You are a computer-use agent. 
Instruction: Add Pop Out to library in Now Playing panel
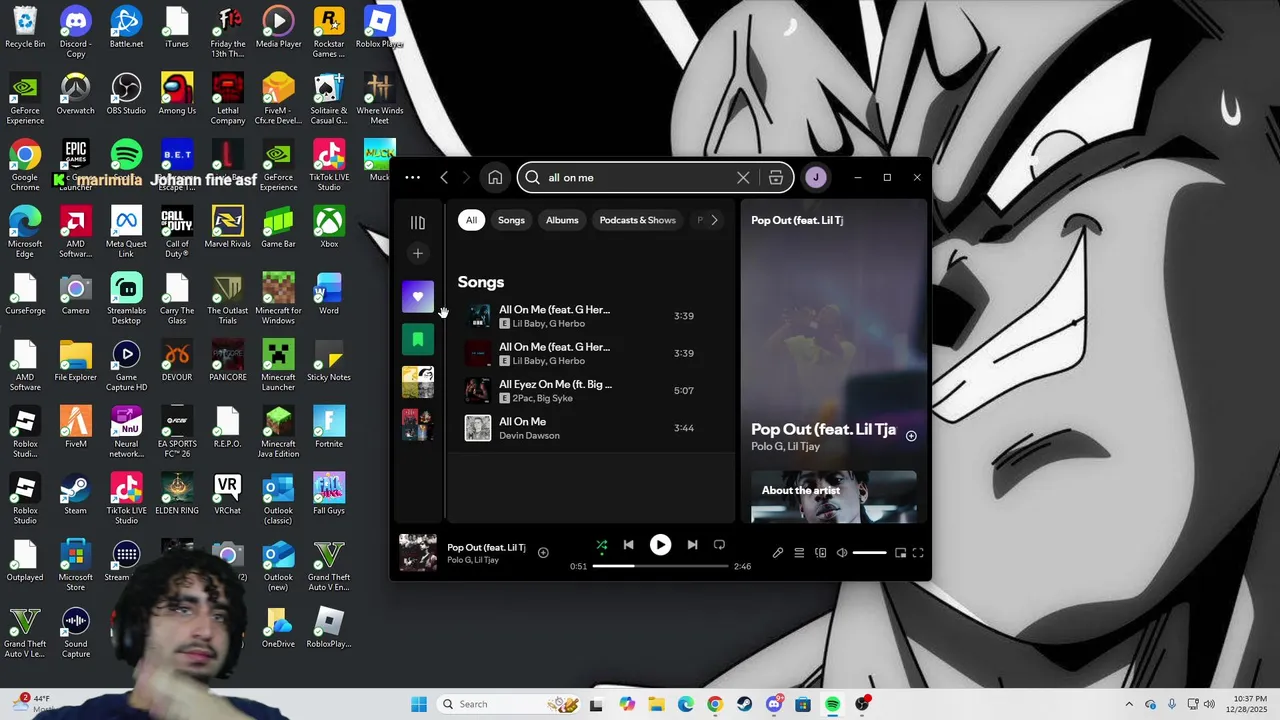point(911,436)
